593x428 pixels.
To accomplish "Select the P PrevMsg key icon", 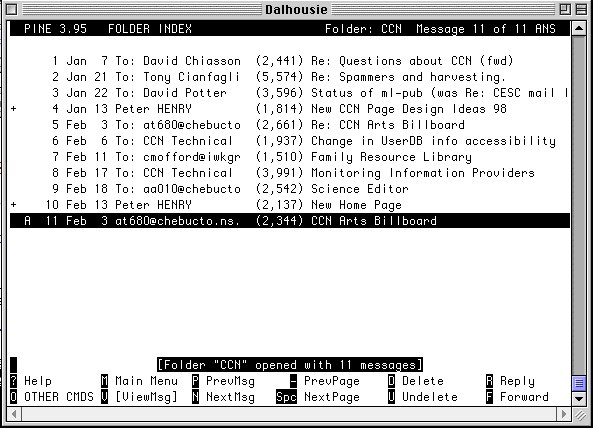I will click(x=196, y=381).
